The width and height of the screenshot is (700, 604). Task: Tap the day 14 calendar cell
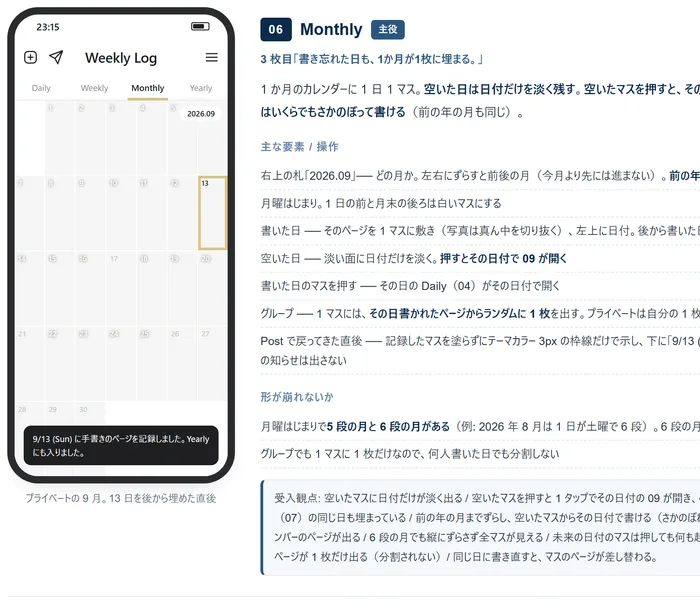coord(29,288)
